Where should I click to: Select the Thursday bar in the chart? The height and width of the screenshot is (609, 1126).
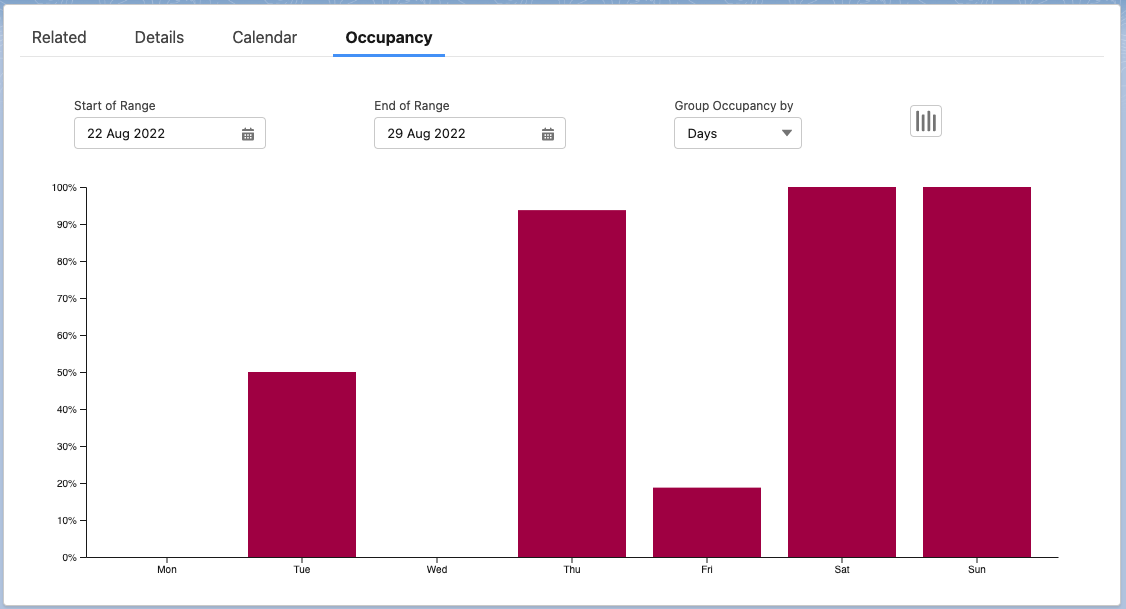click(x=572, y=383)
